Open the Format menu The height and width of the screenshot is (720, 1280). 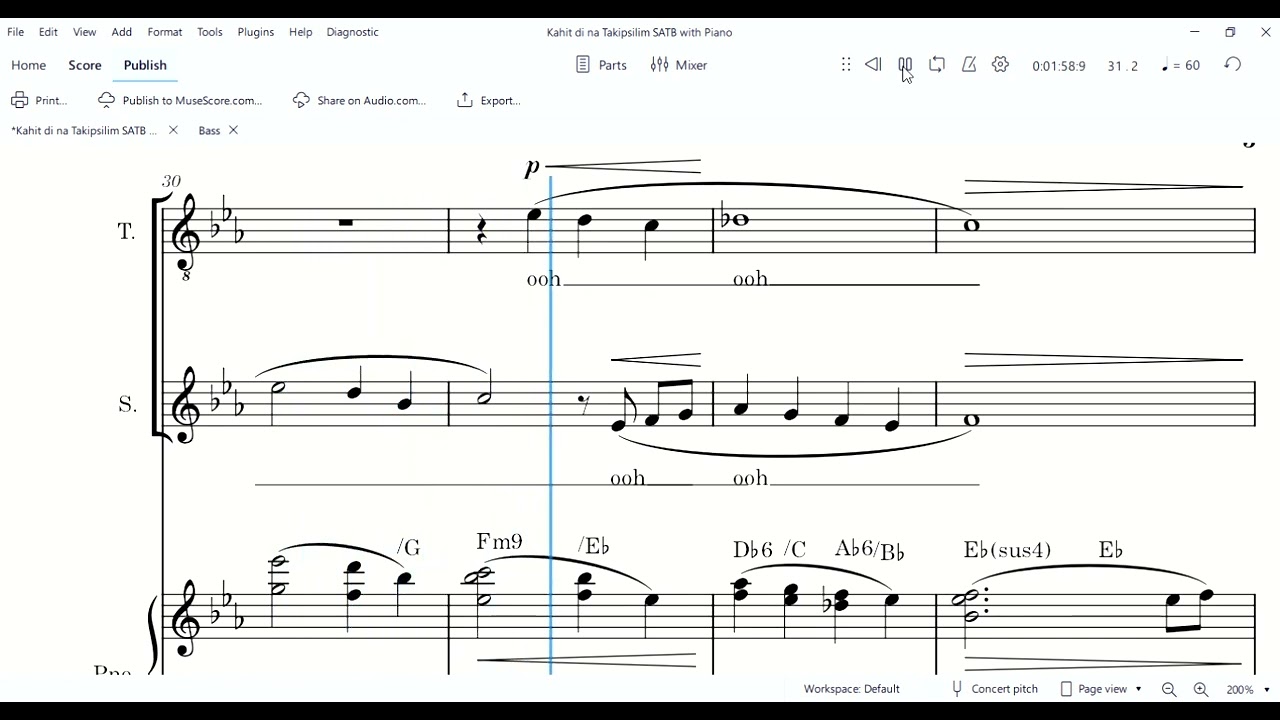click(x=165, y=32)
